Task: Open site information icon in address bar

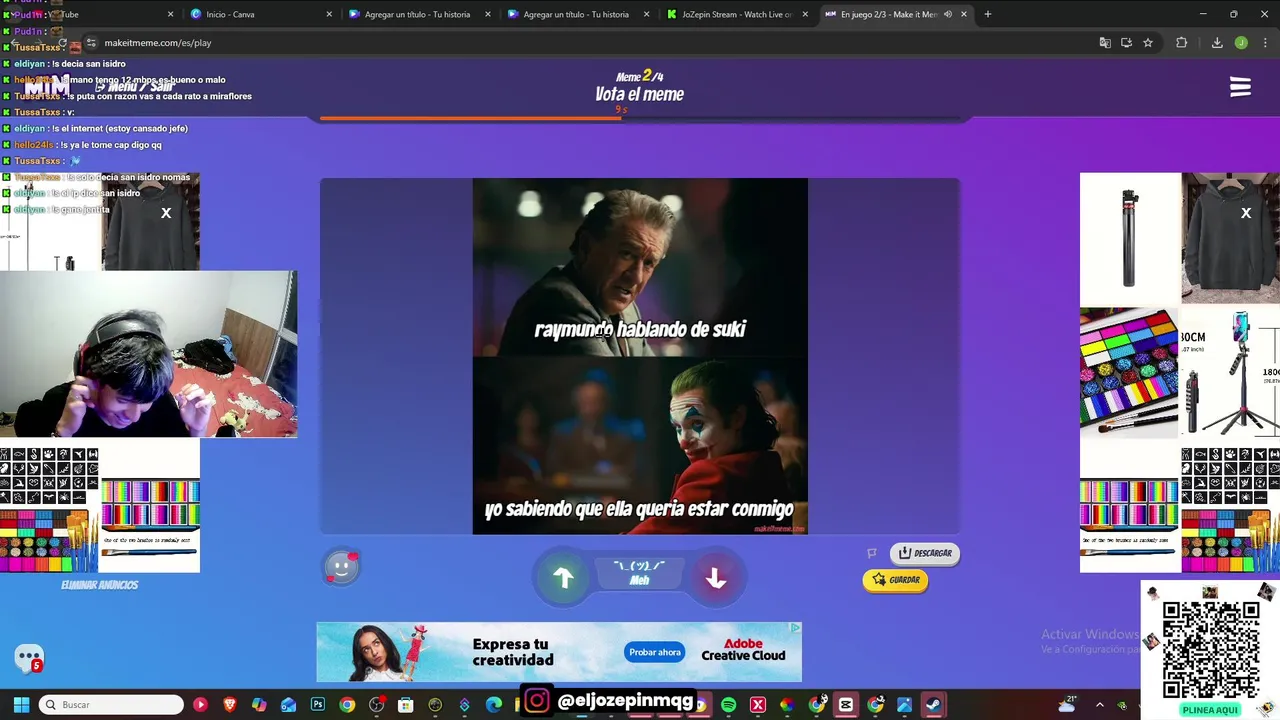Action: (x=91, y=43)
